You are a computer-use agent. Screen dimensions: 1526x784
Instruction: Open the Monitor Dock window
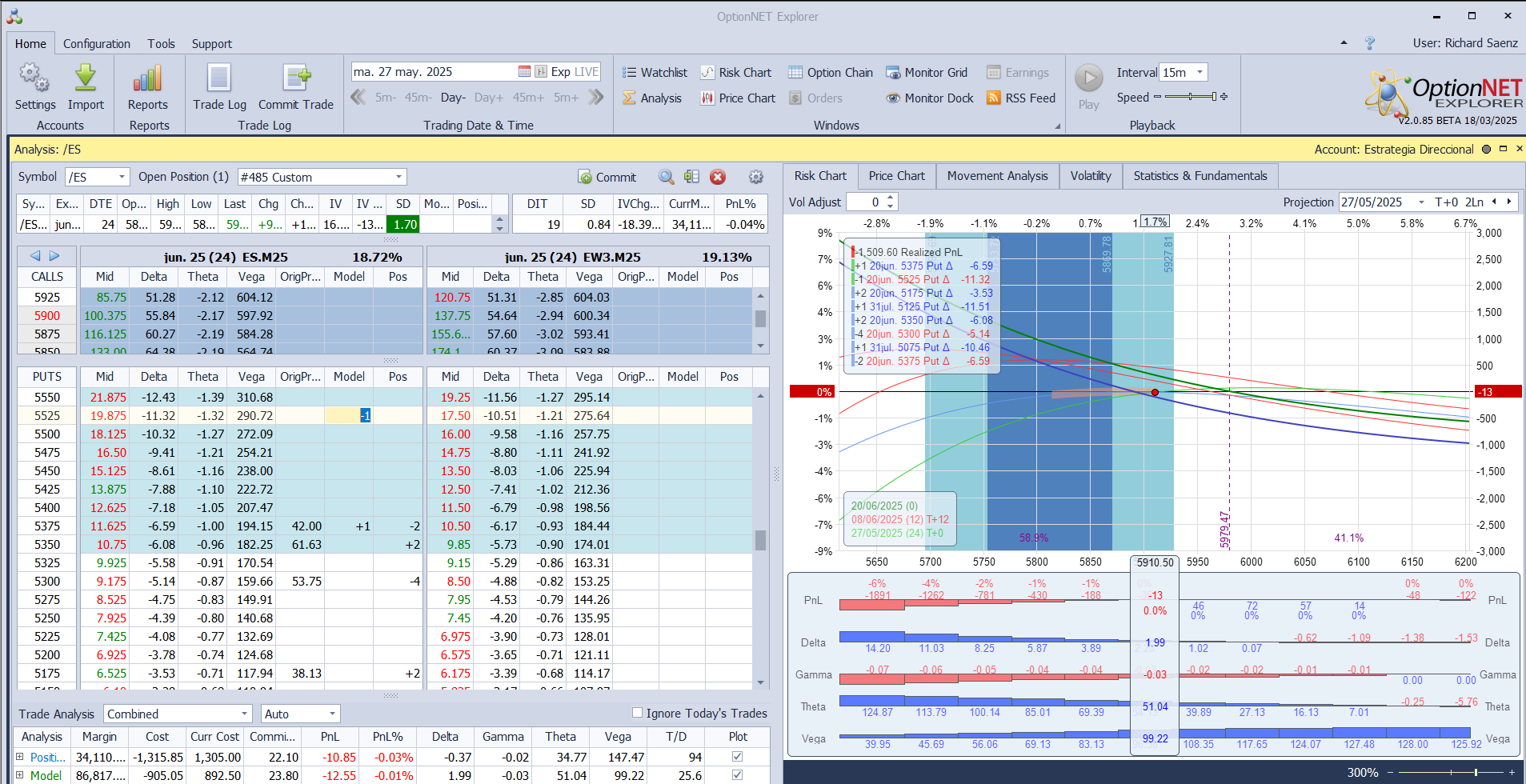pos(930,98)
